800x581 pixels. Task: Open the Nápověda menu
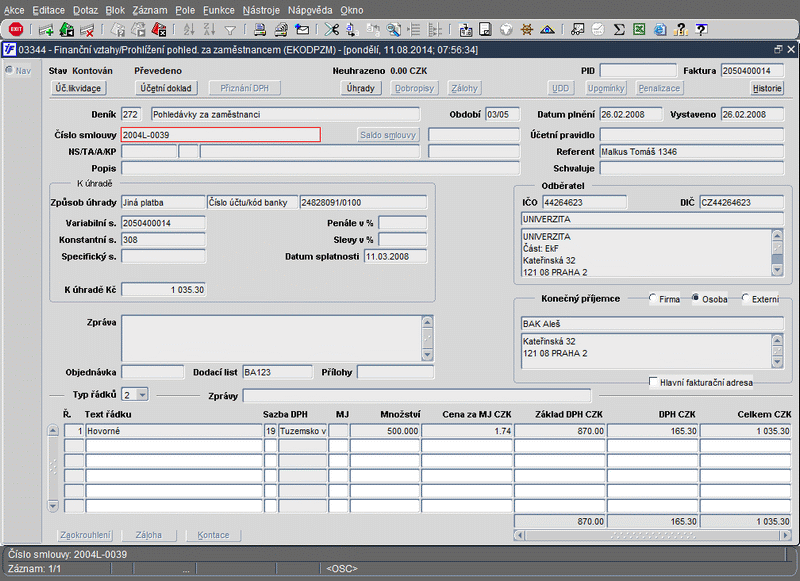click(310, 9)
